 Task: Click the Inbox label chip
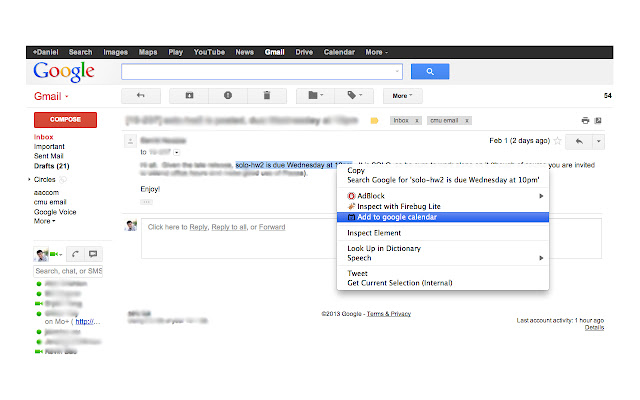(x=401, y=120)
